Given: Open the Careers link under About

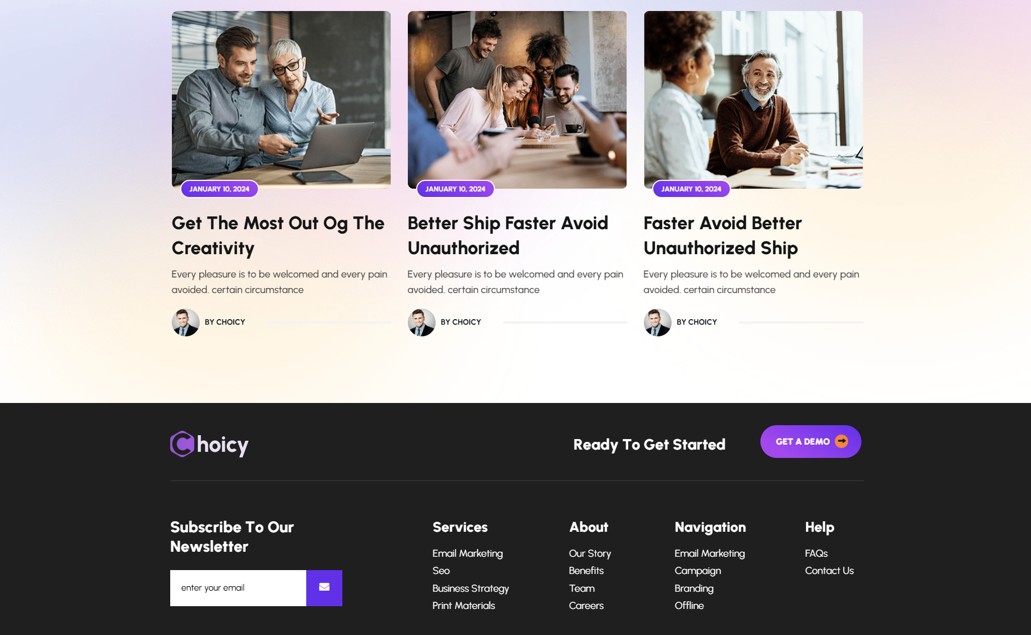Looking at the screenshot, I should 586,605.
